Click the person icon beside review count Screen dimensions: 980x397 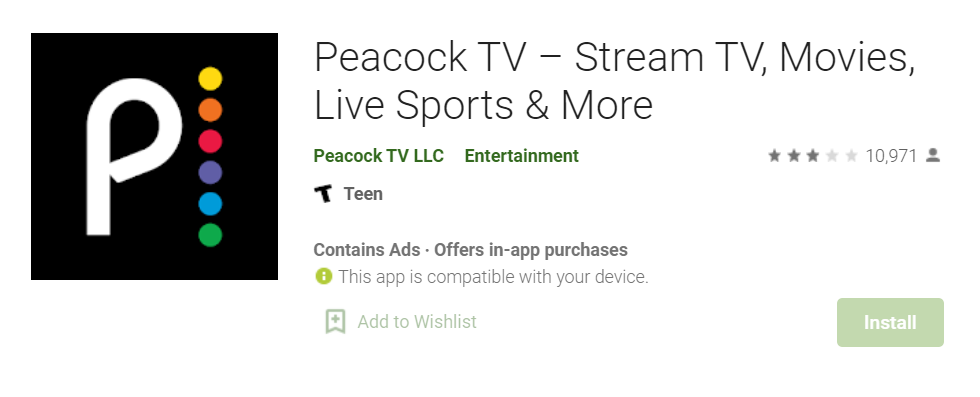coord(933,155)
